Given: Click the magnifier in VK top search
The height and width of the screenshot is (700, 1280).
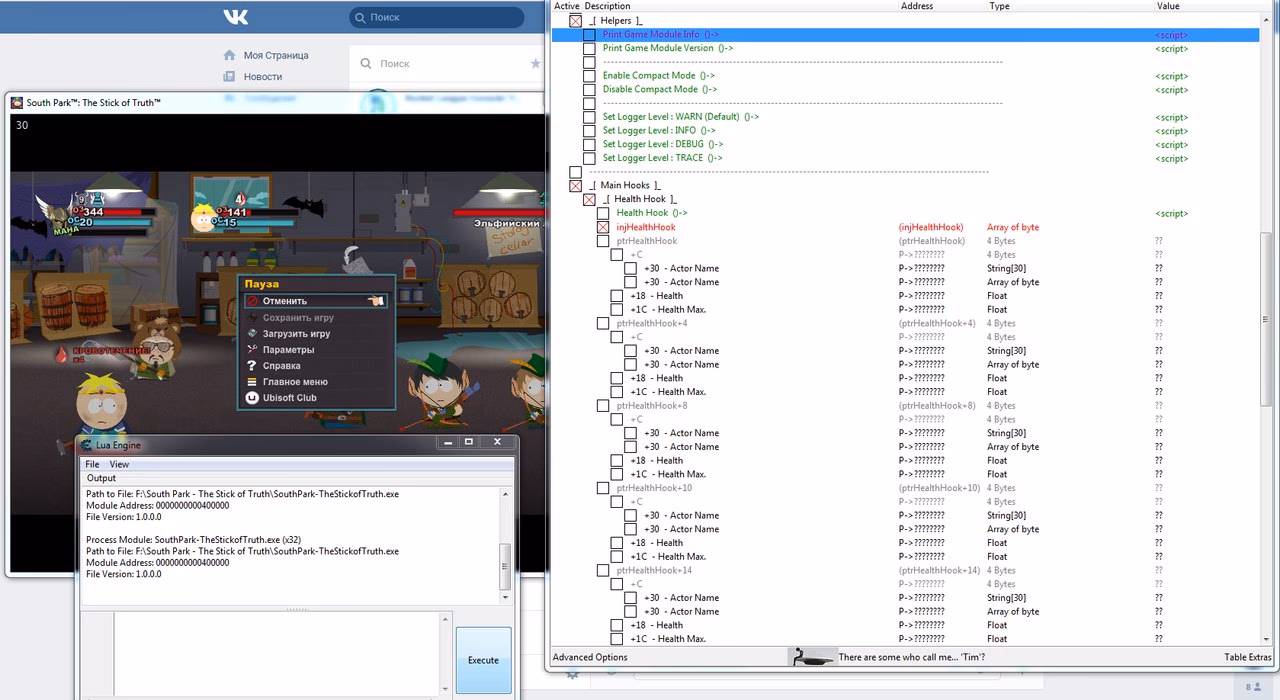Looking at the screenshot, I should click(x=361, y=17).
